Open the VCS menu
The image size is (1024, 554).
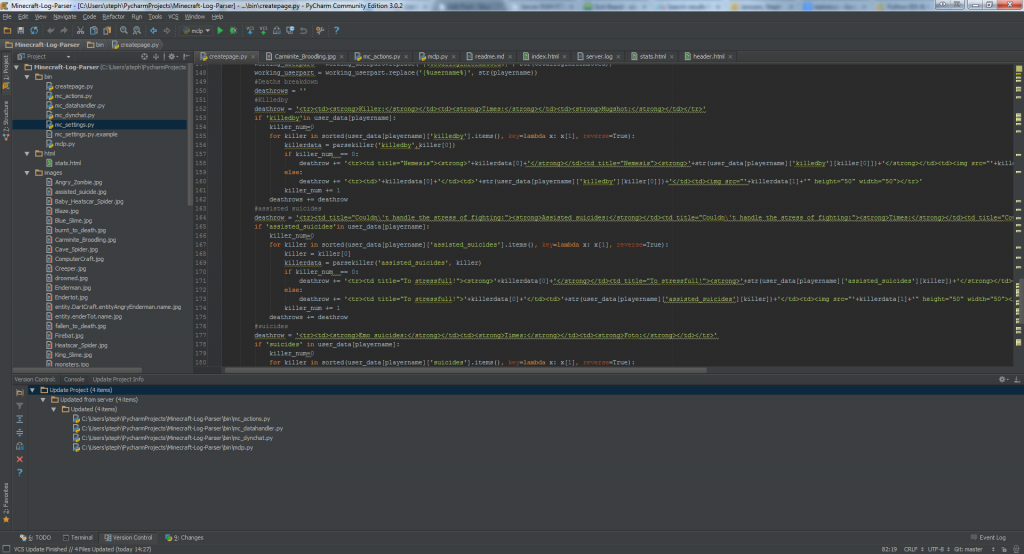pyautogui.click(x=172, y=16)
